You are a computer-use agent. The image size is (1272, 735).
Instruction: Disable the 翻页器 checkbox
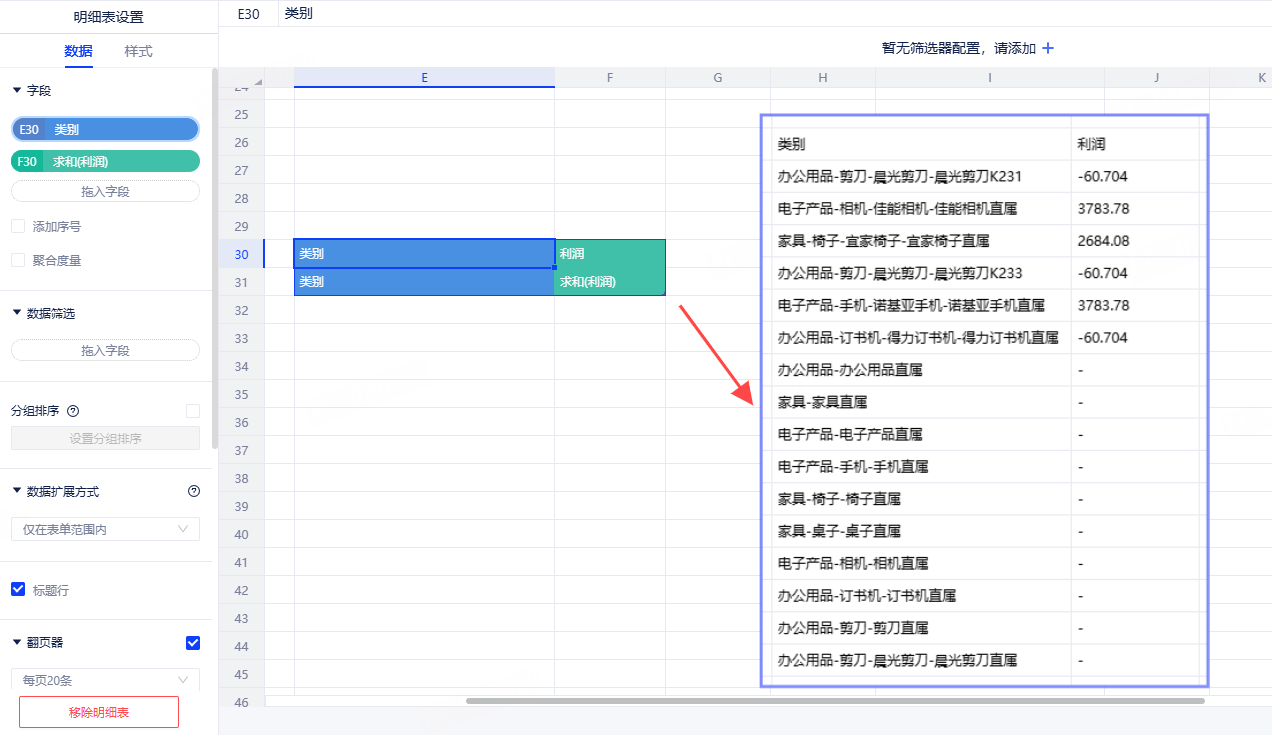click(x=193, y=642)
